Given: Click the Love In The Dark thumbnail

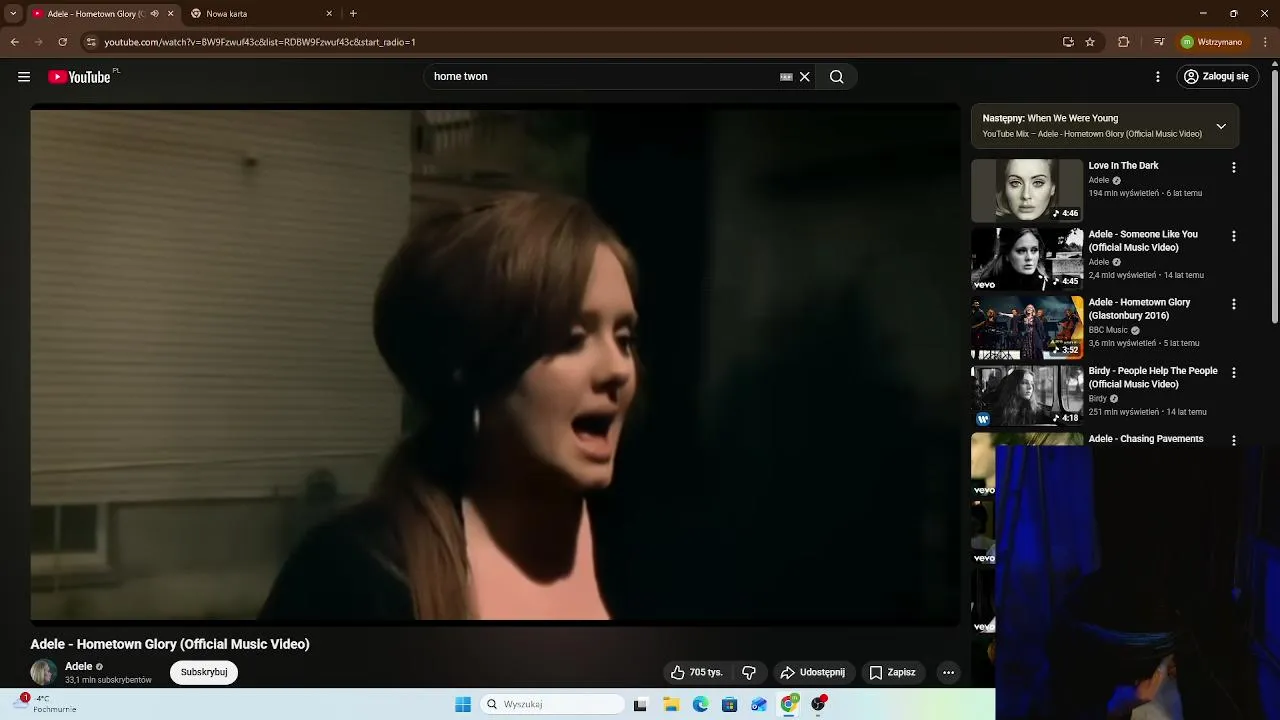Looking at the screenshot, I should point(1027,190).
